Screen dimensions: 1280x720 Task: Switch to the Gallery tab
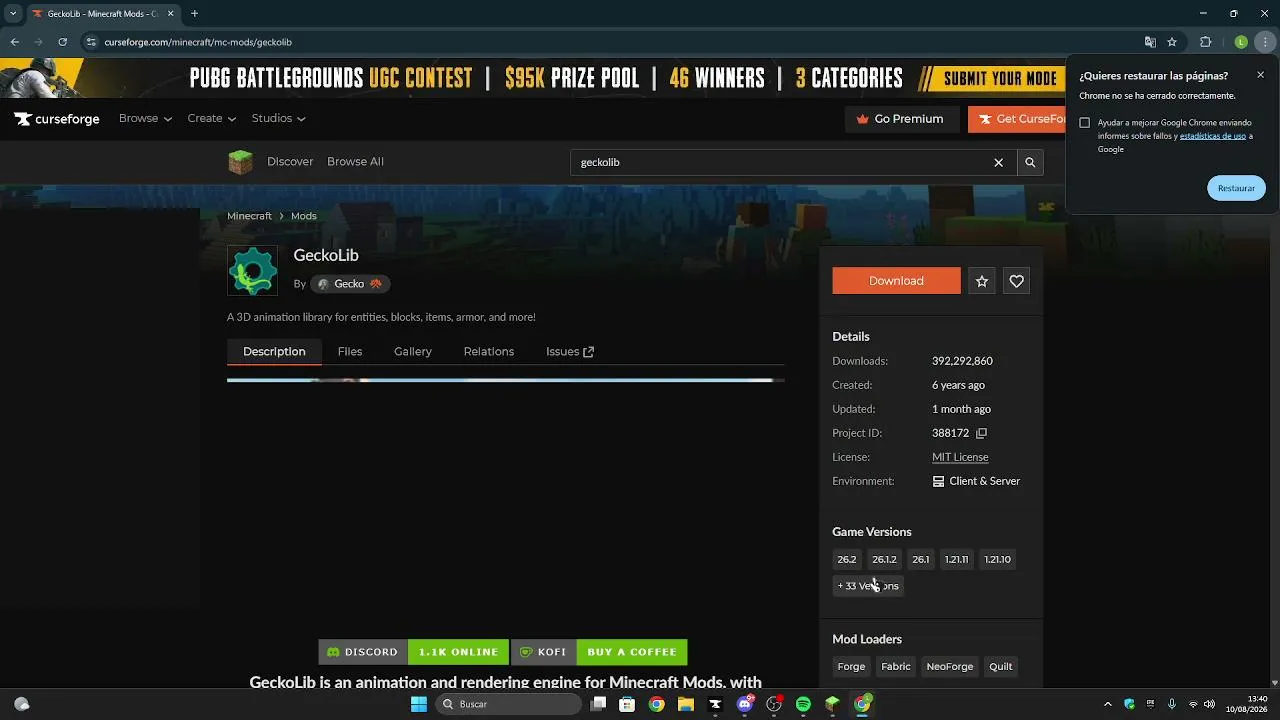tap(413, 352)
